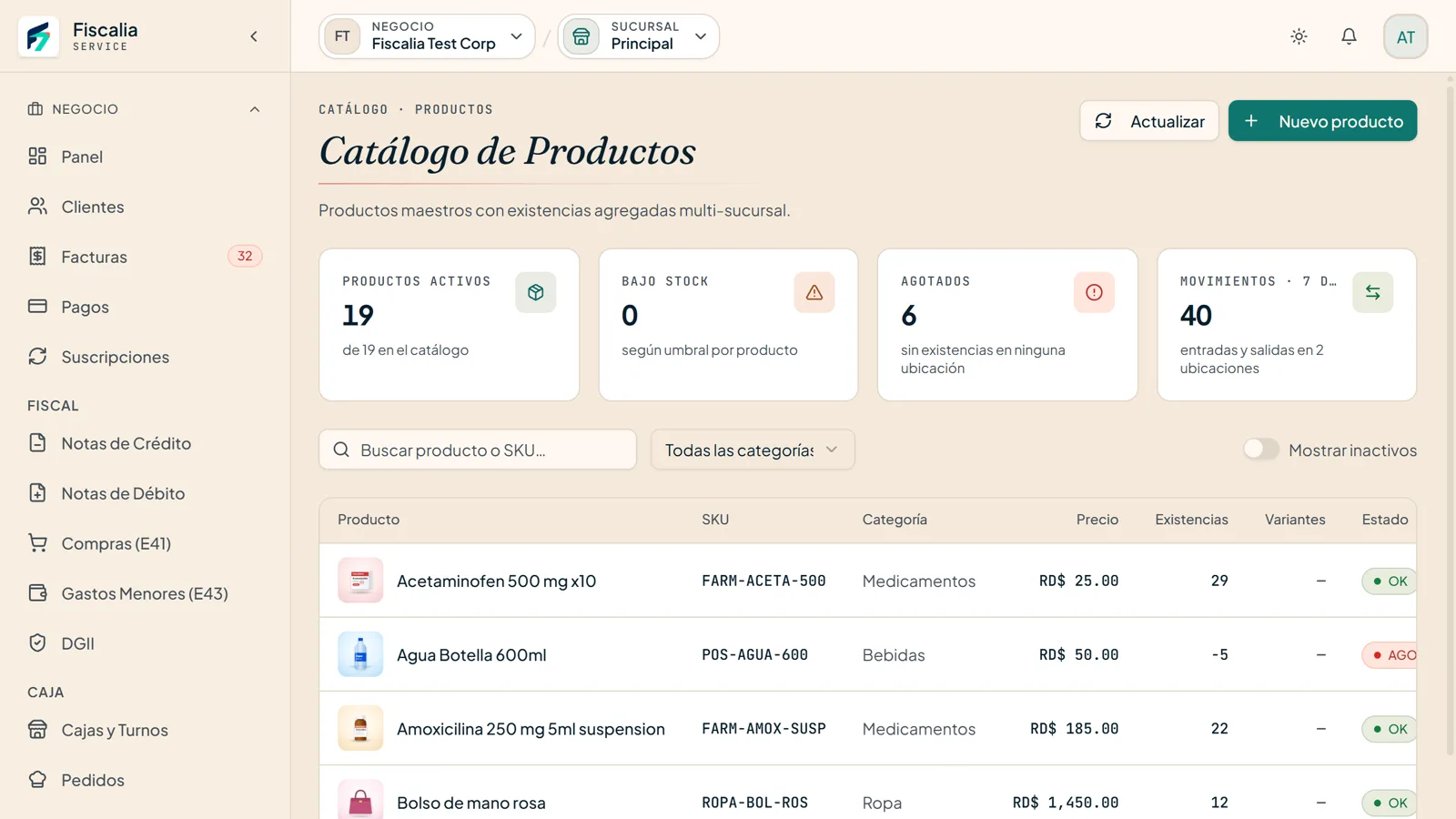Click the Gastos Menores wallet icon
This screenshot has width=1456, height=819.
(x=37, y=593)
